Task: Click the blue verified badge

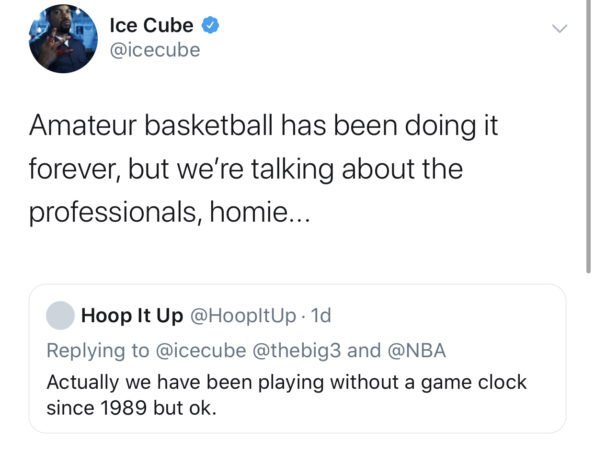Action: tap(210, 25)
